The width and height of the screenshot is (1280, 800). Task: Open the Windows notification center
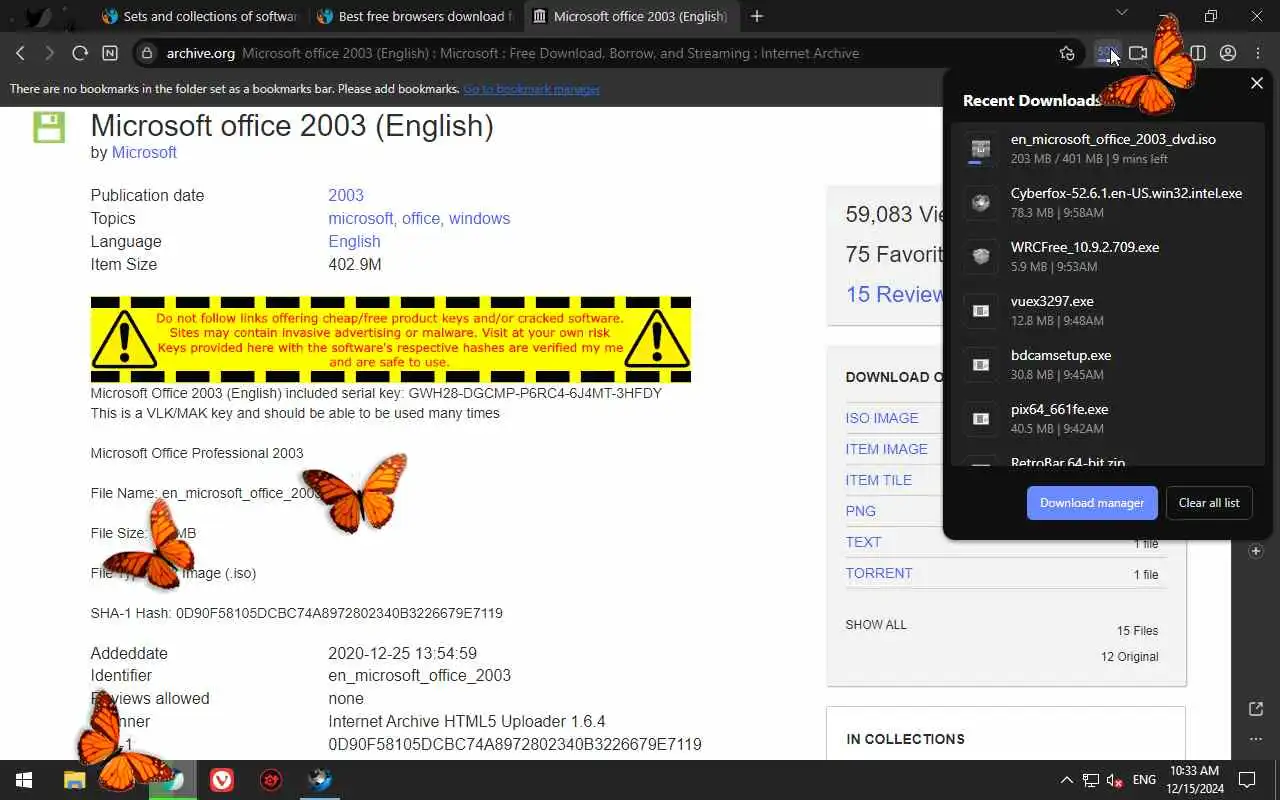tap(1247, 780)
